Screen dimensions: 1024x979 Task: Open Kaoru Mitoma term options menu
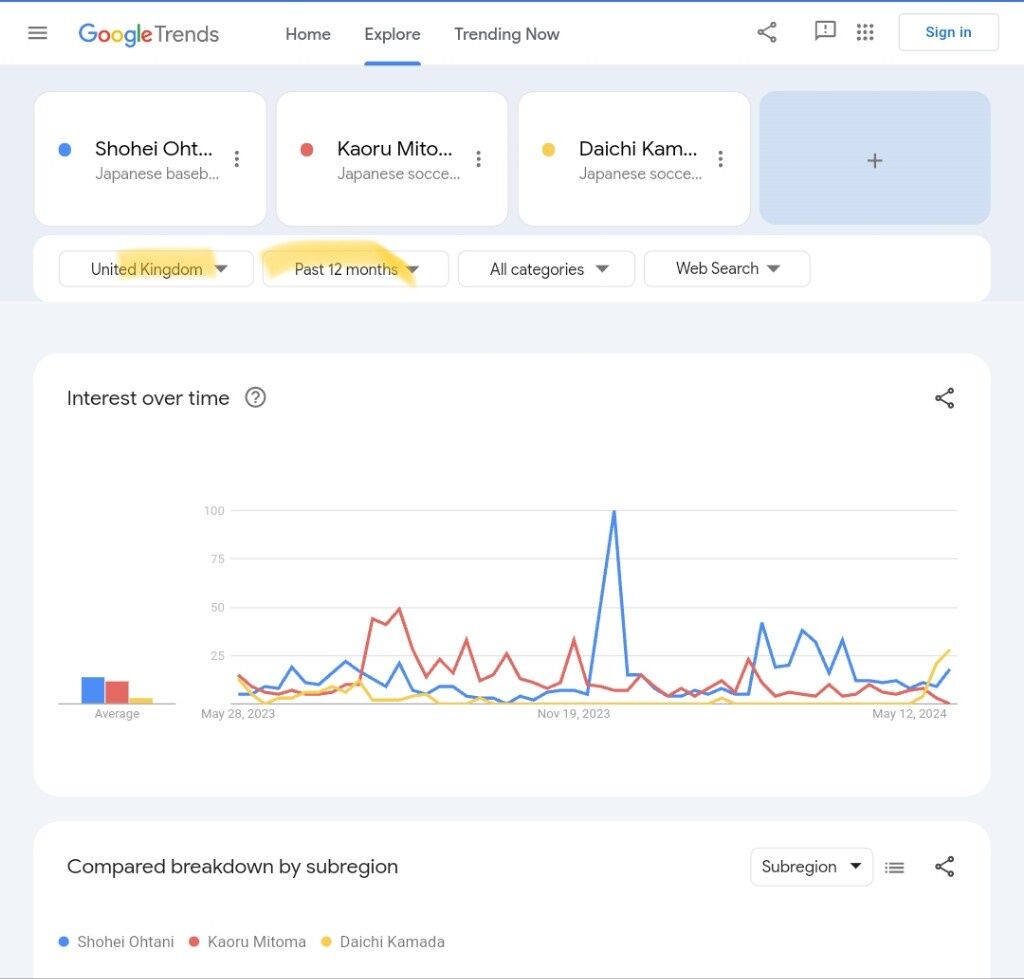pyautogui.click(x=479, y=159)
